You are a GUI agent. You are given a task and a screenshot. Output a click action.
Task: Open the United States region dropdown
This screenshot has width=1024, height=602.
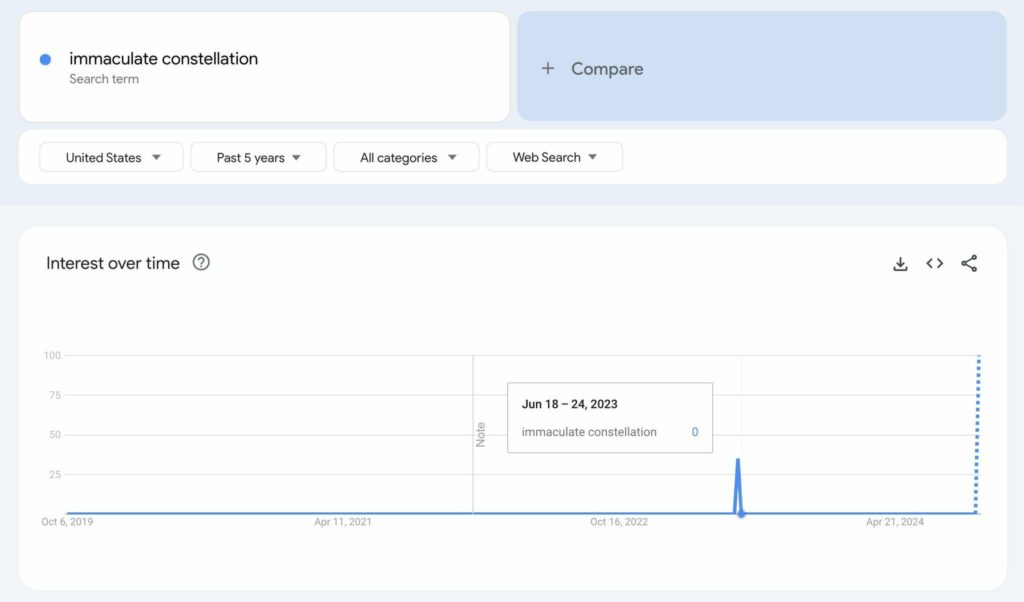[110, 157]
